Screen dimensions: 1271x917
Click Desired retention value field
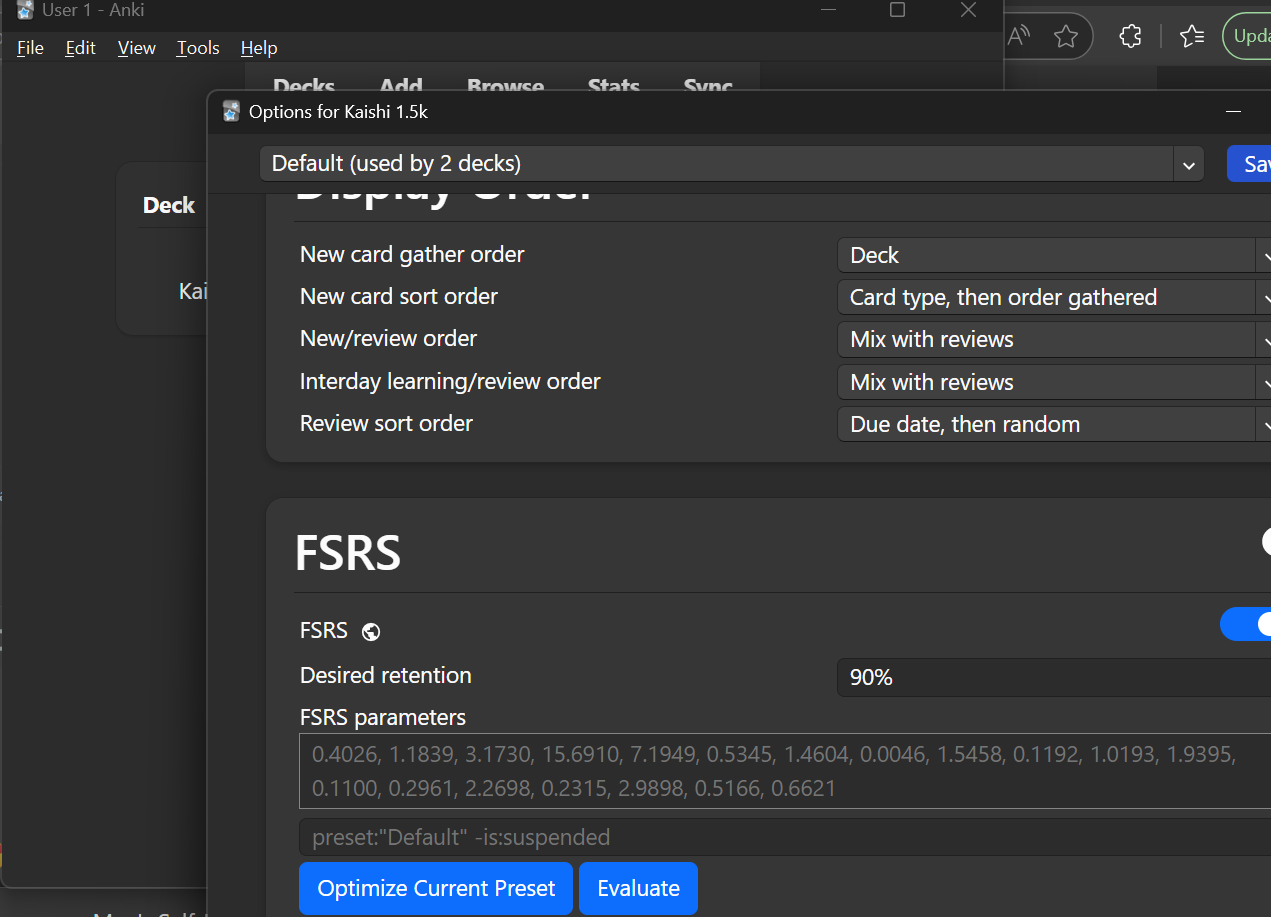pyautogui.click(x=1054, y=677)
